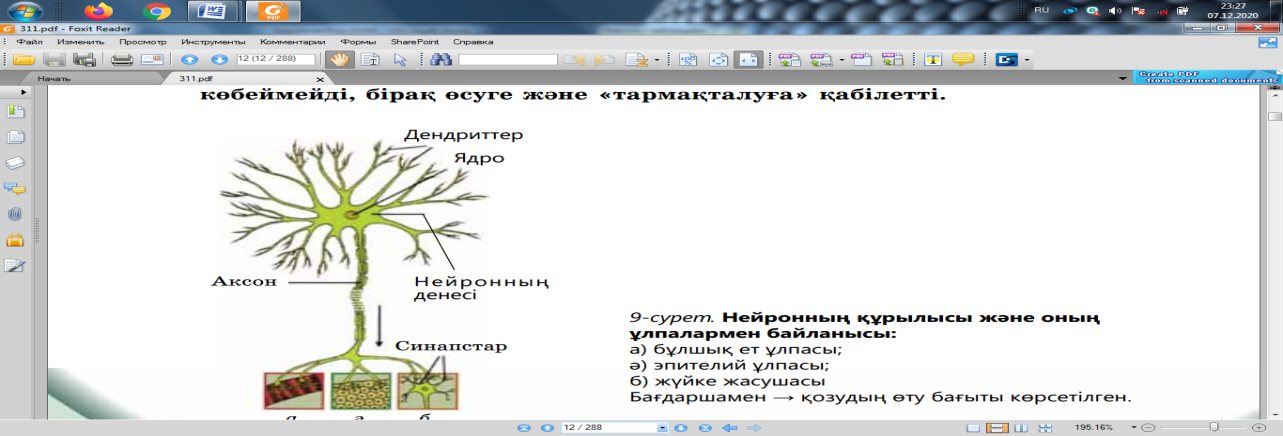This screenshot has width=1283, height=436.
Task: Go to previous page with up arrow
Action: click(190, 60)
